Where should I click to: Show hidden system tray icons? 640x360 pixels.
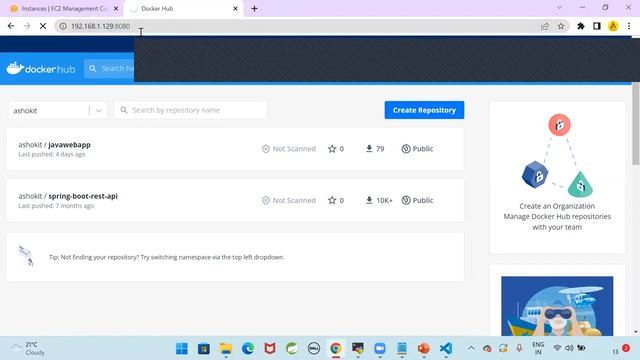[x=471, y=348]
